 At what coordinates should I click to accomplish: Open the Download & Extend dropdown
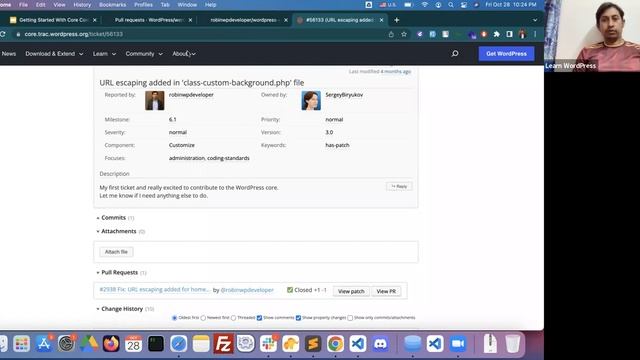point(54,54)
